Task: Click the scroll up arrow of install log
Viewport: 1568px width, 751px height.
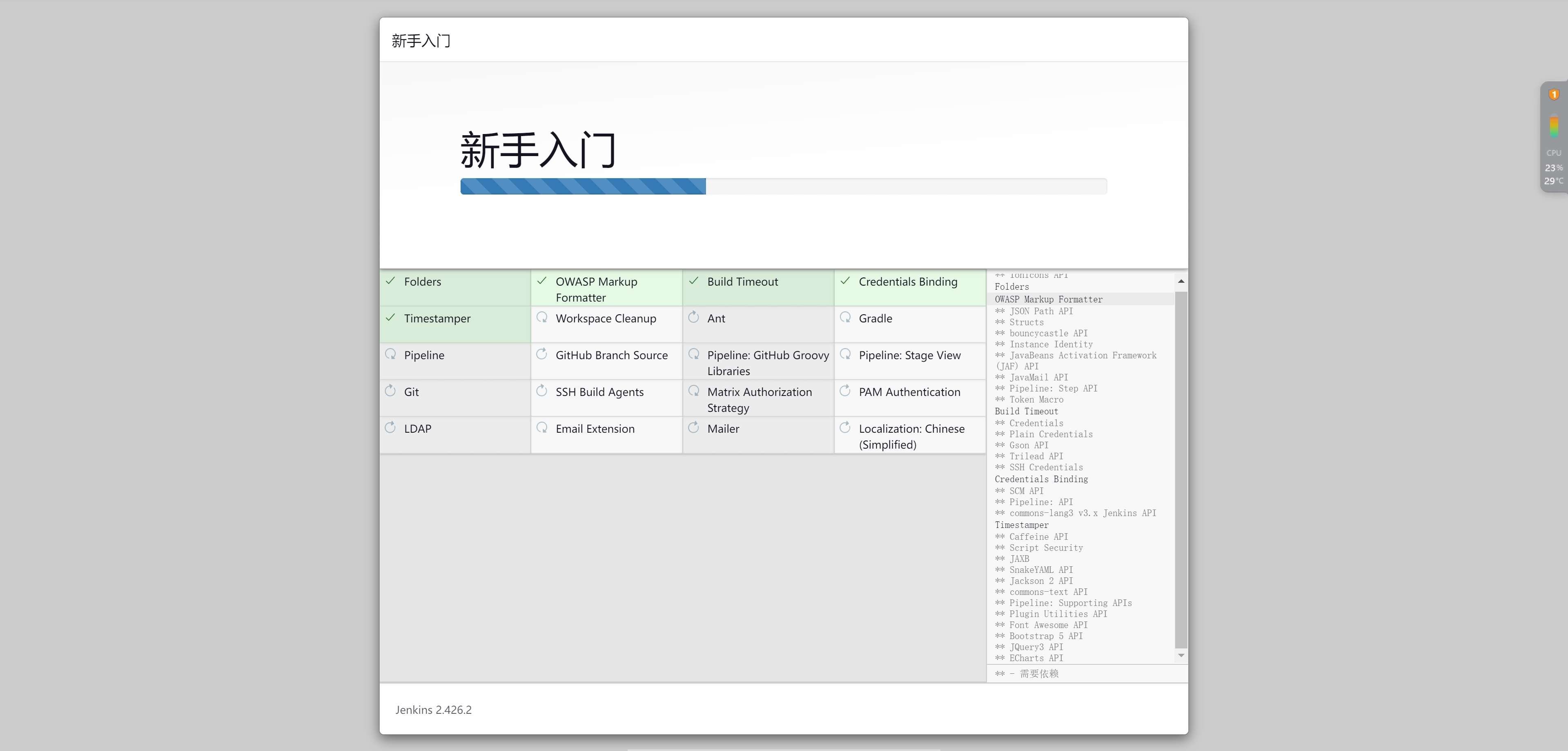Action: point(1181,281)
